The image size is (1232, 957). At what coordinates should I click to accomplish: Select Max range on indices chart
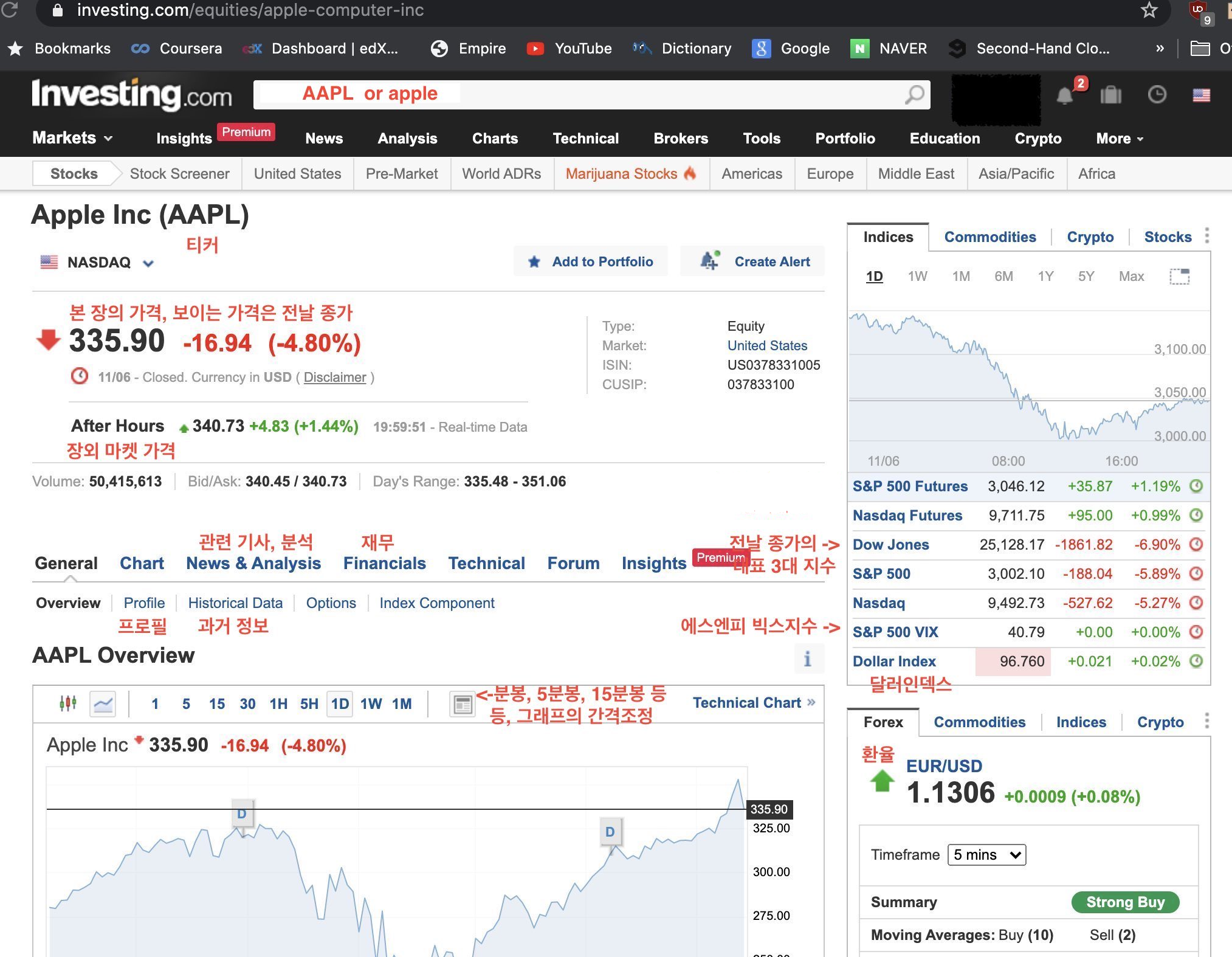click(1132, 277)
